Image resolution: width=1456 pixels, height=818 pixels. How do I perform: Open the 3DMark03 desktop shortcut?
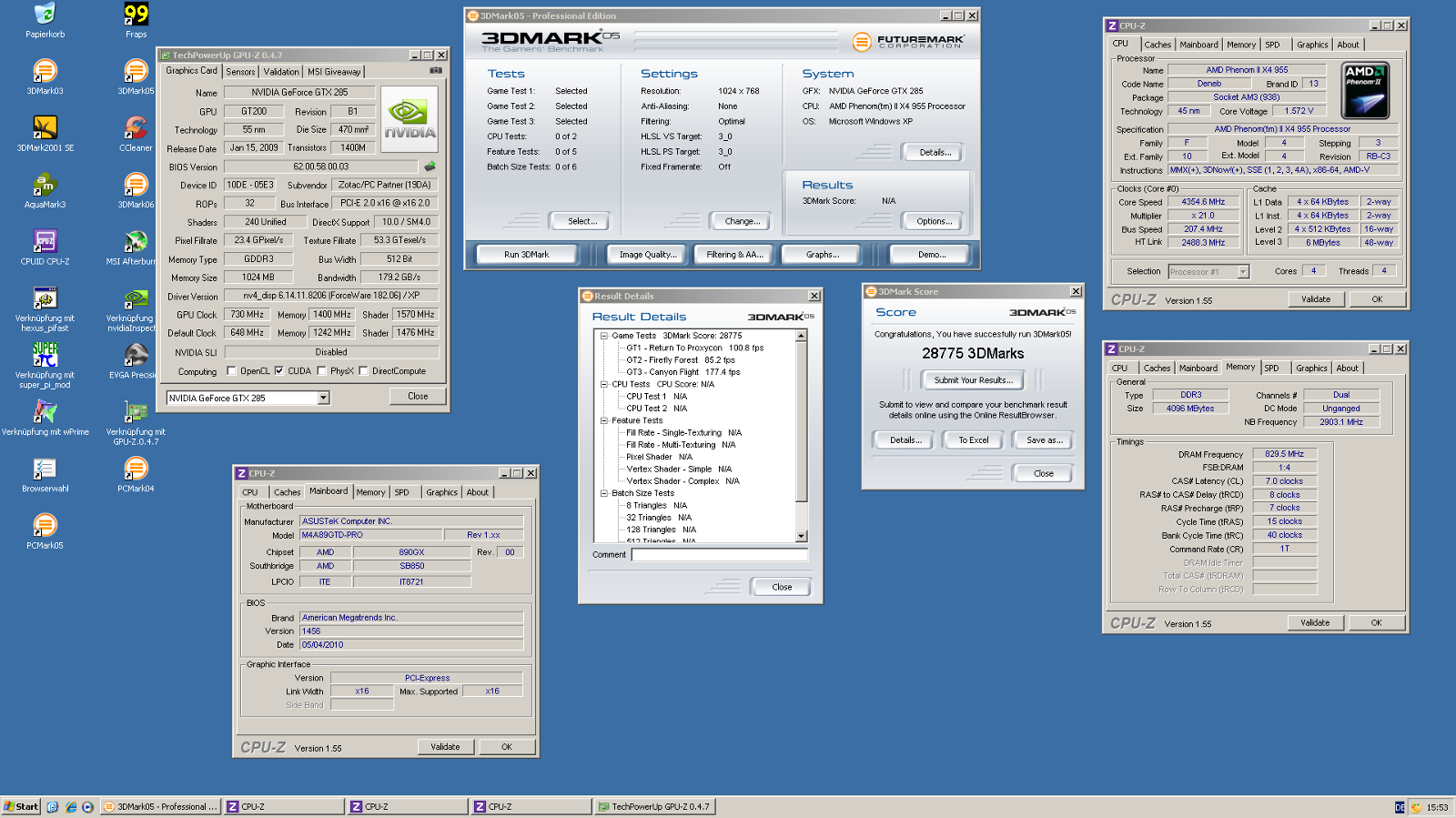click(45, 71)
